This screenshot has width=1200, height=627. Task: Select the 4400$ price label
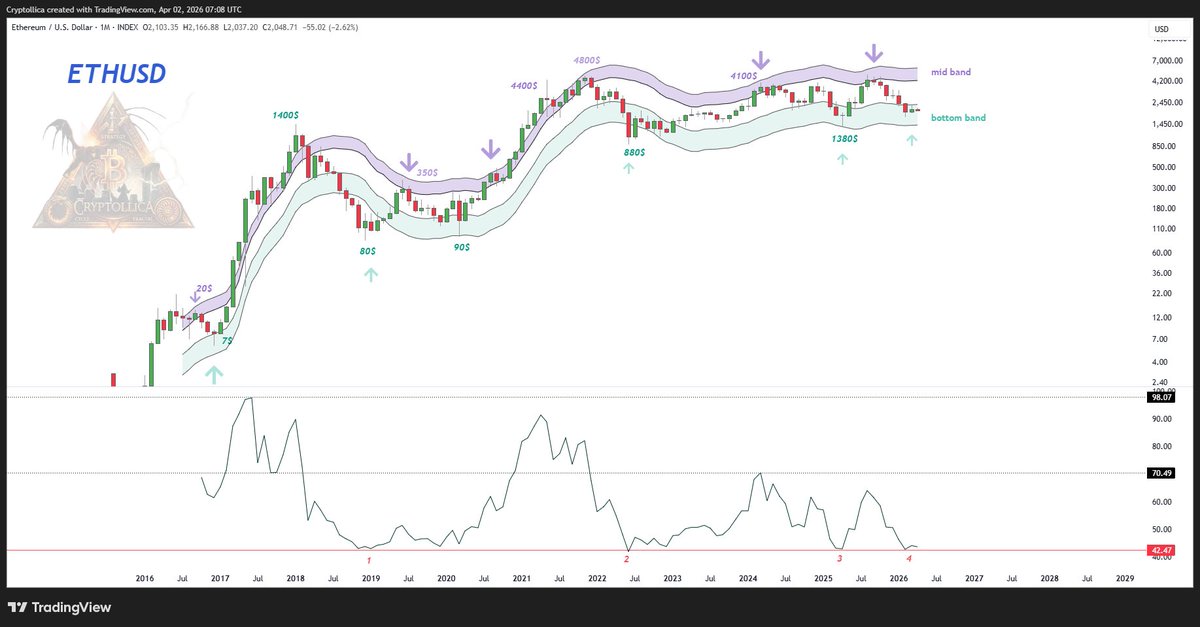[524, 86]
